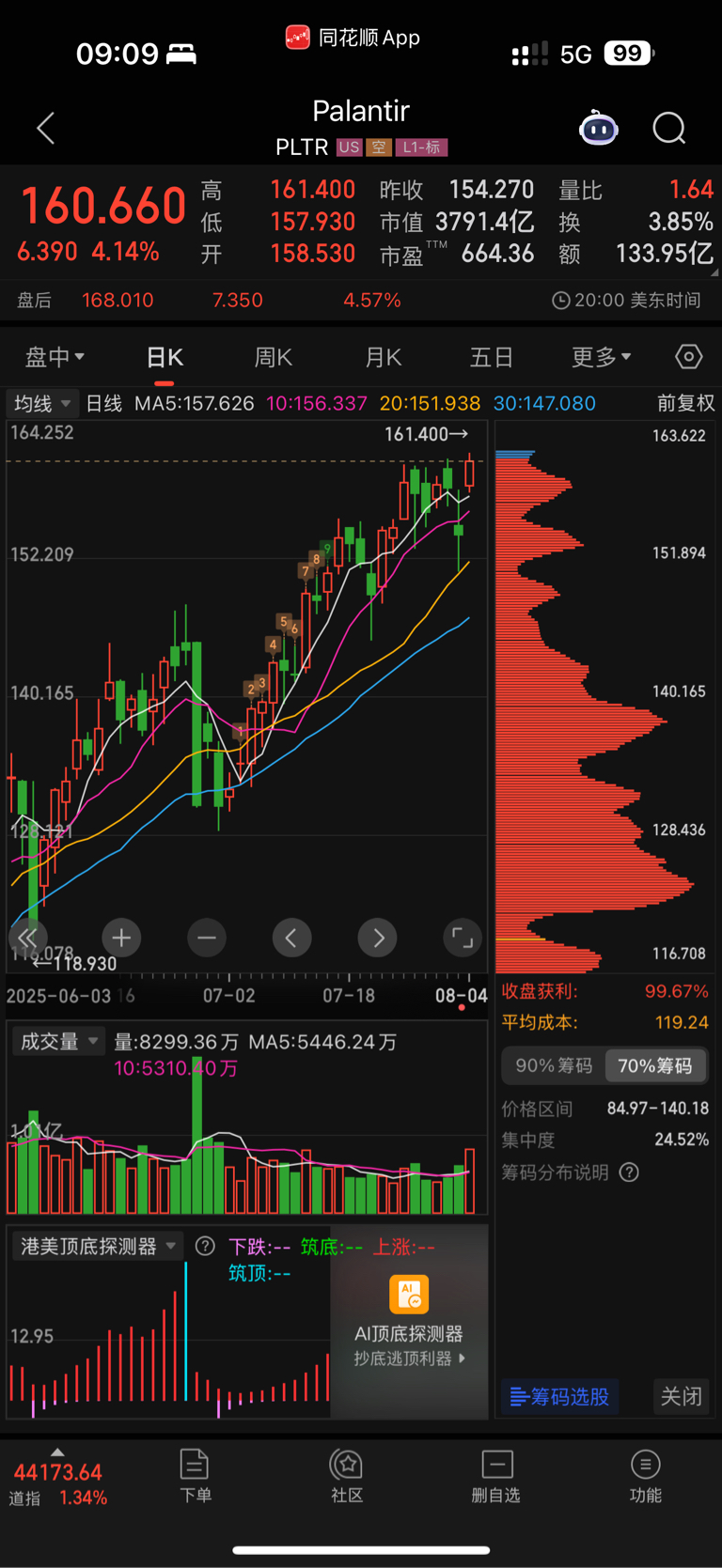Image resolution: width=722 pixels, height=1568 pixels.
Task: Tap the Palantir stock title
Action: tap(361, 111)
